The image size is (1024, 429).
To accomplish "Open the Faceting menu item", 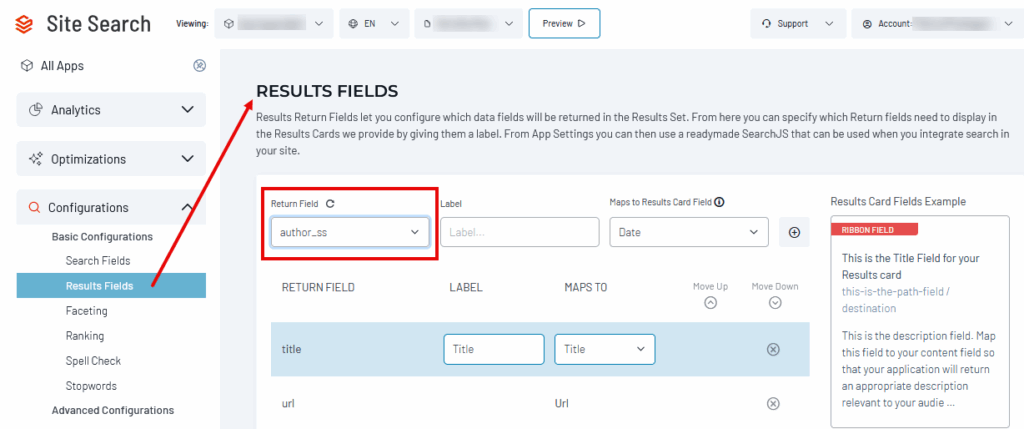I will (87, 311).
